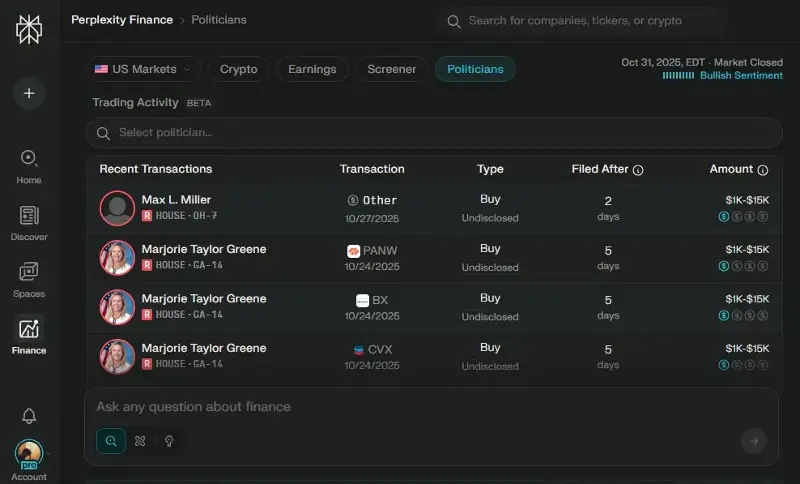Click the Type column header
The height and width of the screenshot is (484, 800).
490,169
